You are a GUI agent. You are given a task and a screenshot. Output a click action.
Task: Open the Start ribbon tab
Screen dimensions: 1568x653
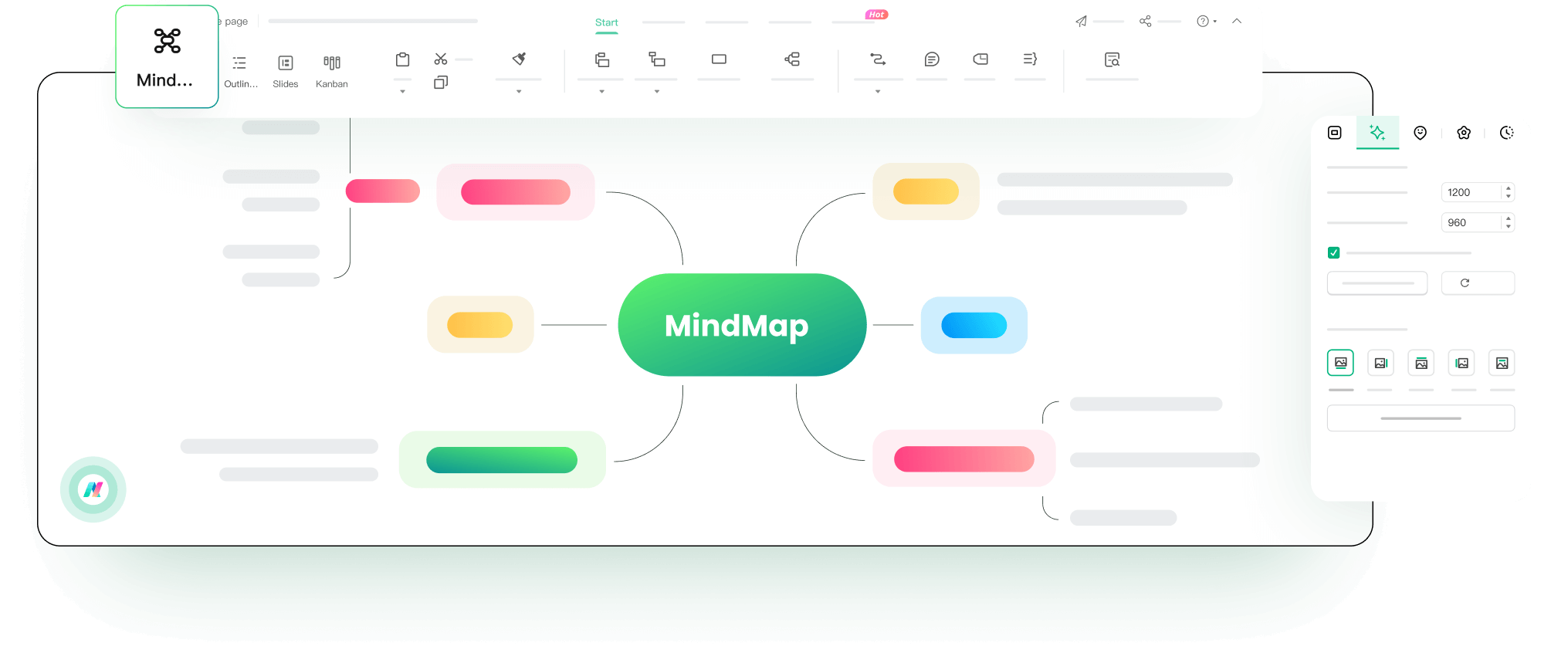pyautogui.click(x=606, y=22)
